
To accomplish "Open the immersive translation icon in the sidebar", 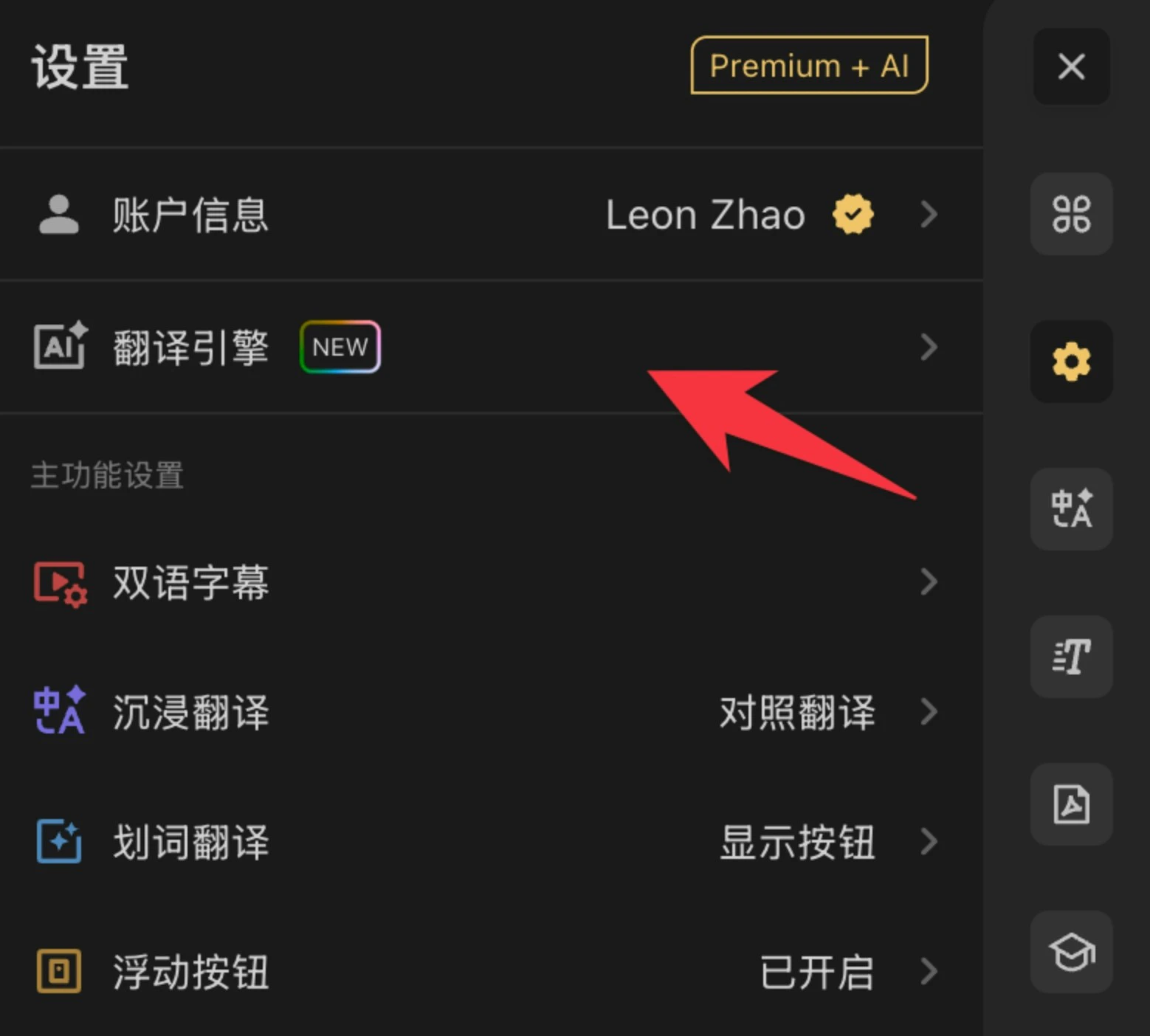I will point(1071,510).
